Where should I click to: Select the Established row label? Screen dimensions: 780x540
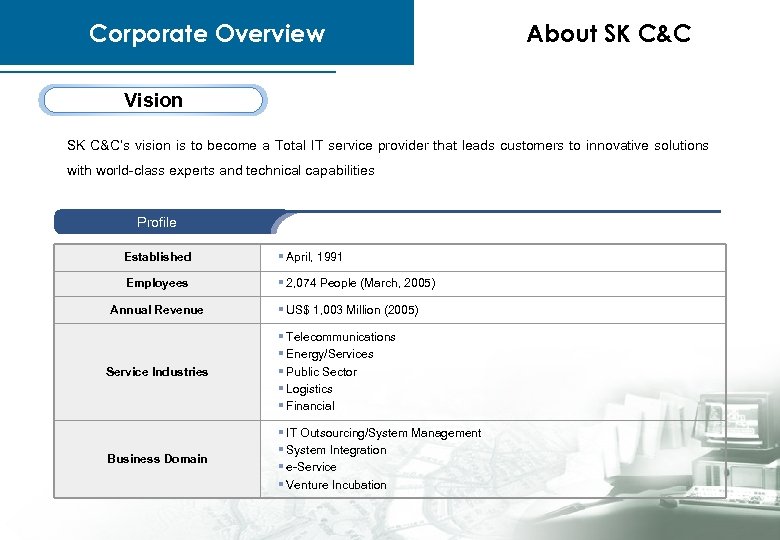click(x=158, y=257)
